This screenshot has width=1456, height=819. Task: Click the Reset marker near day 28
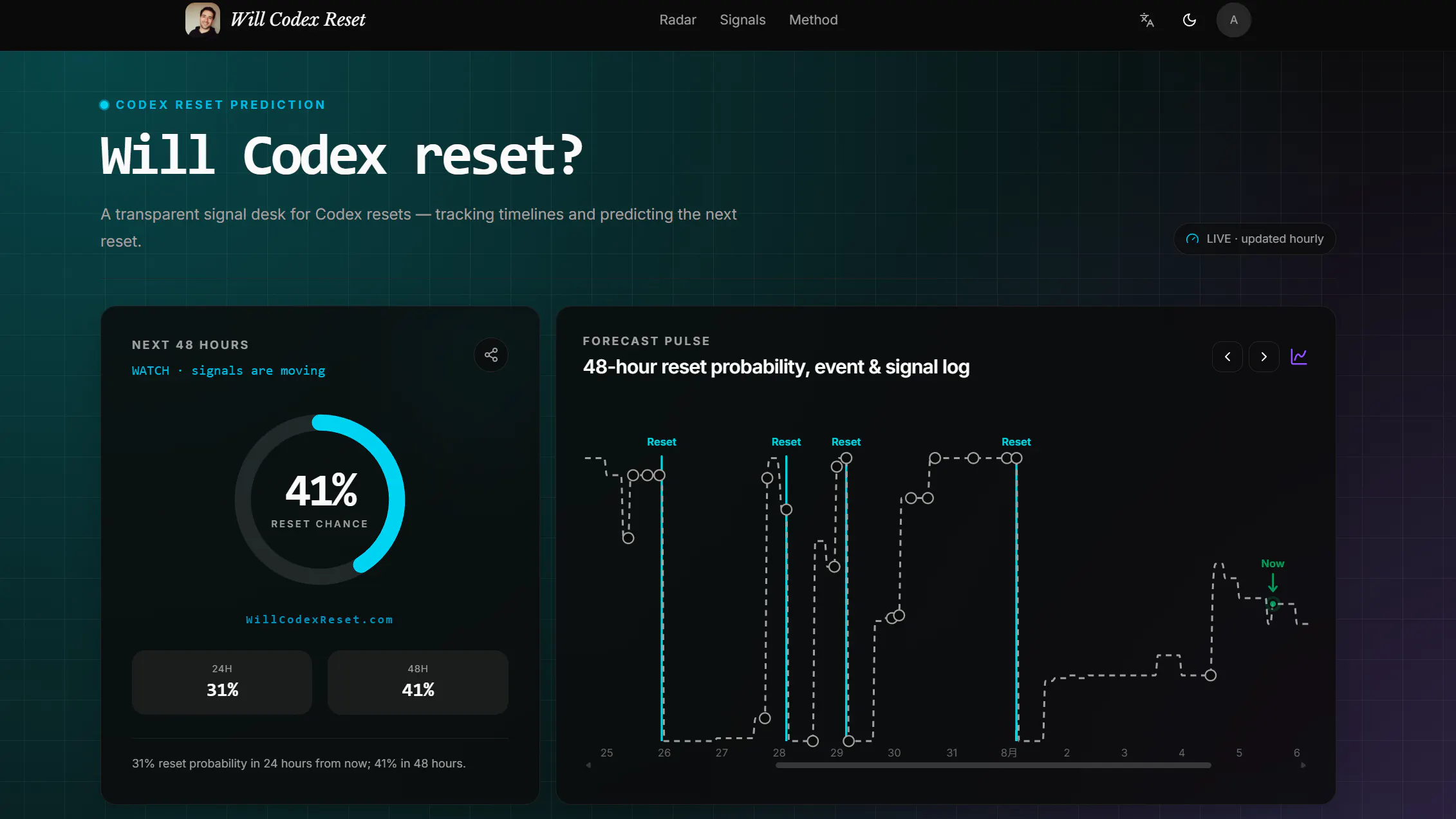point(786,442)
